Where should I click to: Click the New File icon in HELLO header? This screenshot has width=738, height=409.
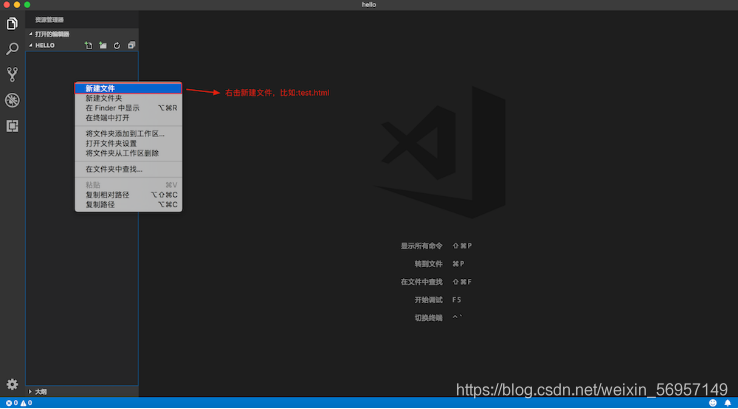tap(88, 45)
